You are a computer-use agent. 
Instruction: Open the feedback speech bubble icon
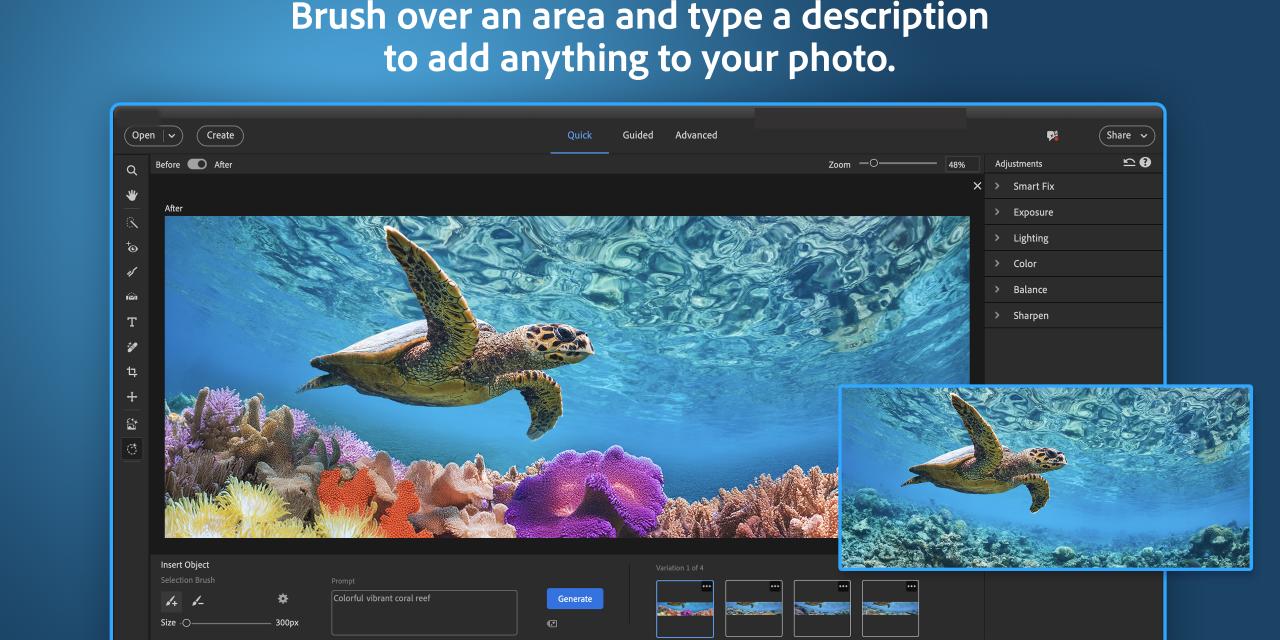pos(1052,135)
